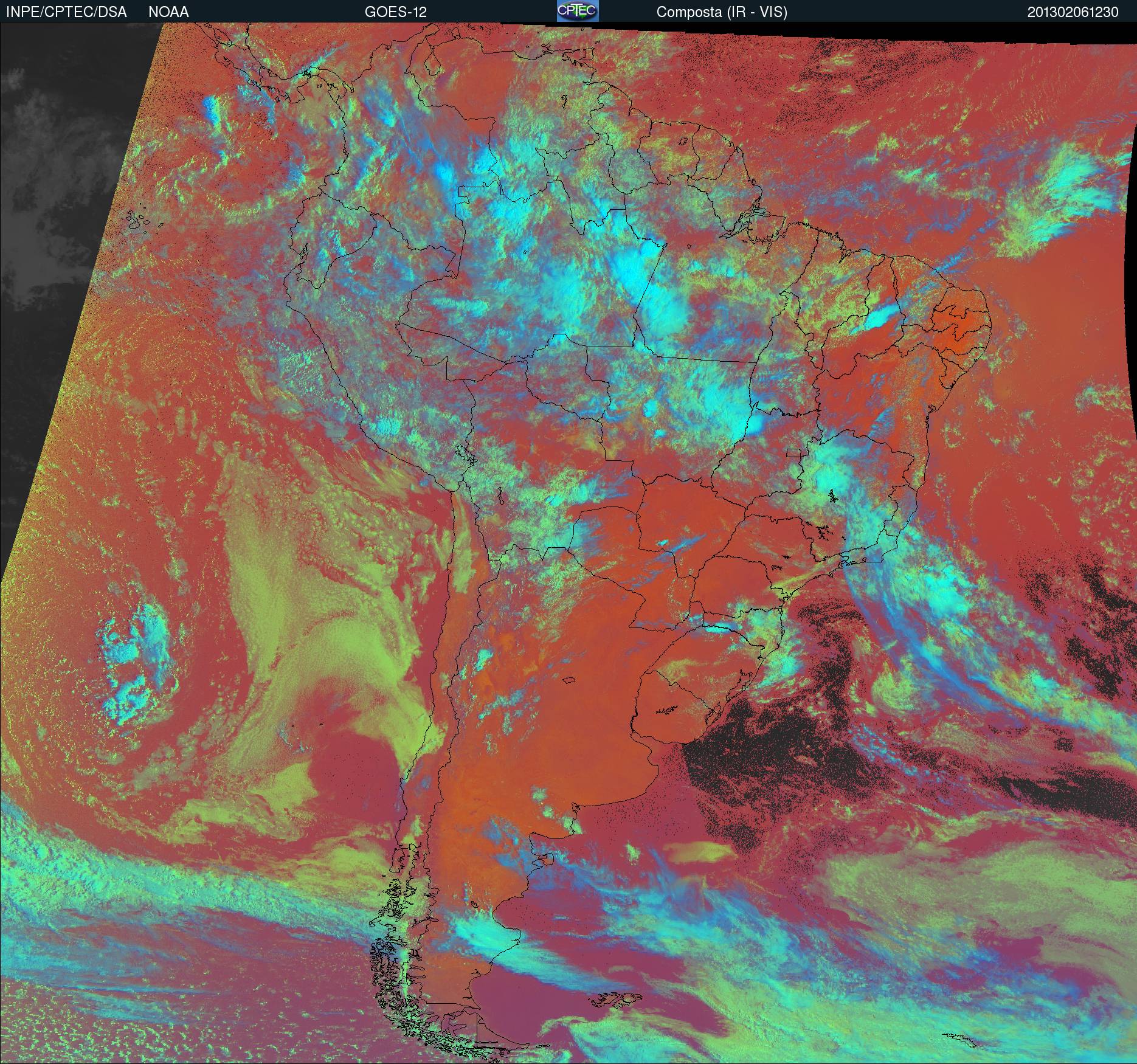
Task: Click the 'Composta (IR - VIS)' title
Action: coord(722,13)
